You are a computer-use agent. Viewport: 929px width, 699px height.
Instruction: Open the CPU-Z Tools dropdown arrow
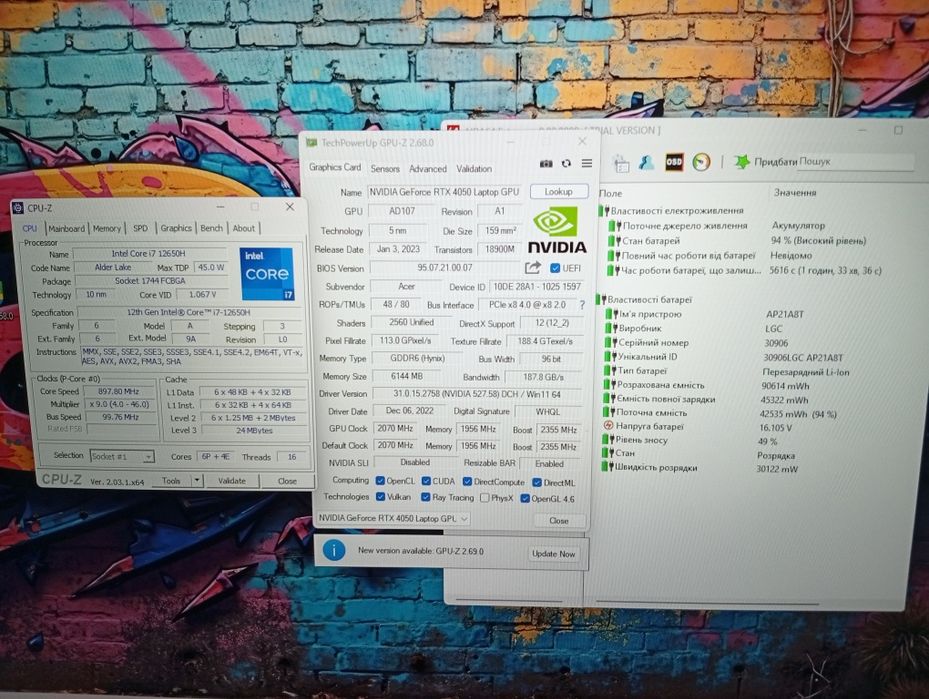pos(197,480)
